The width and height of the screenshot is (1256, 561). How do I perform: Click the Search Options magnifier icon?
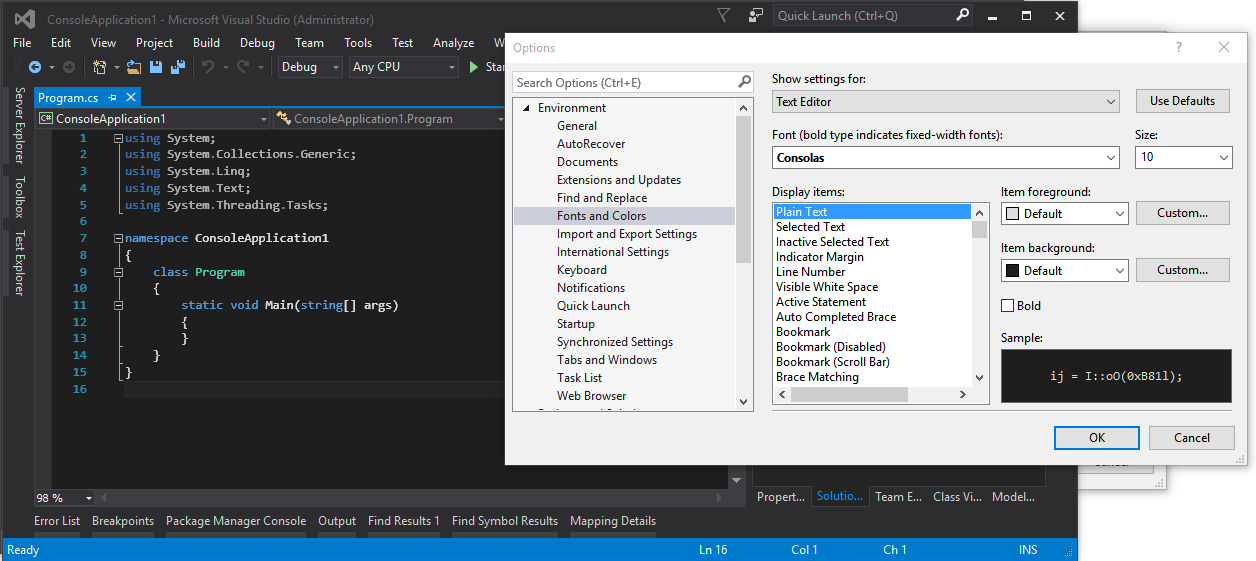point(745,82)
